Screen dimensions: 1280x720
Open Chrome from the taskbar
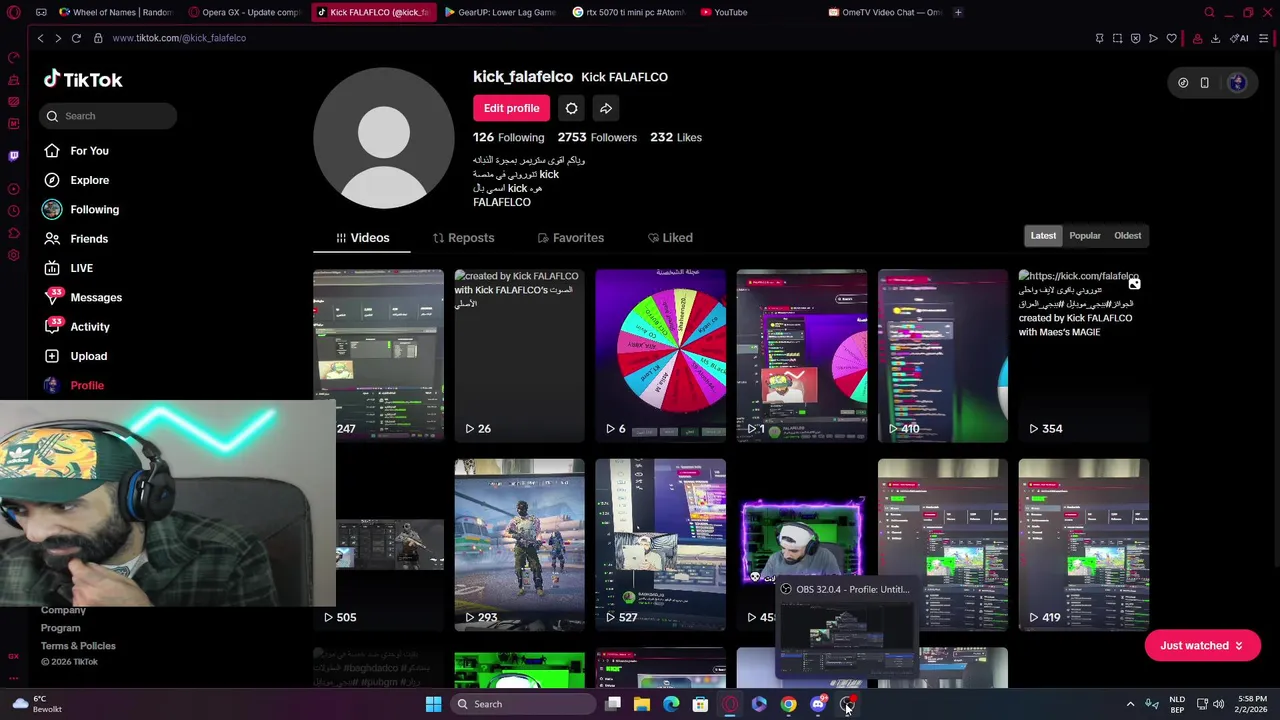(788, 704)
